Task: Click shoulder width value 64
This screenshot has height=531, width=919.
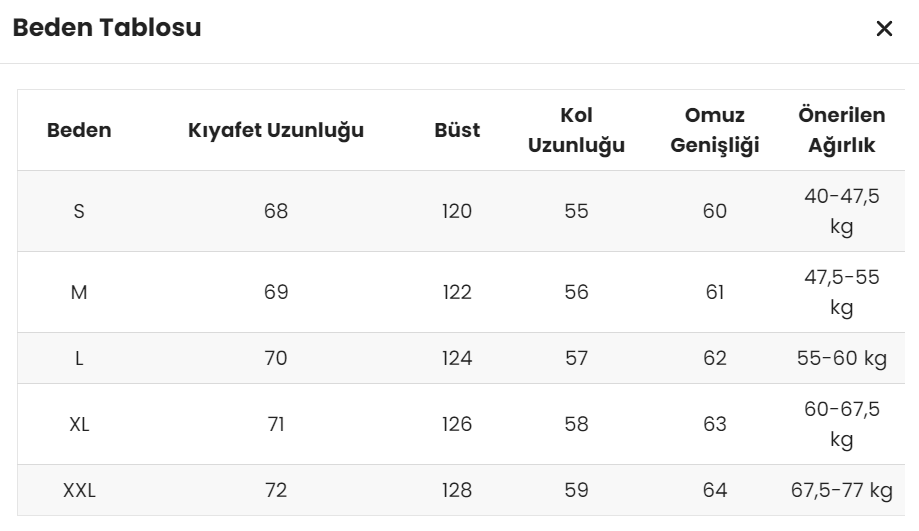Action: 714,490
